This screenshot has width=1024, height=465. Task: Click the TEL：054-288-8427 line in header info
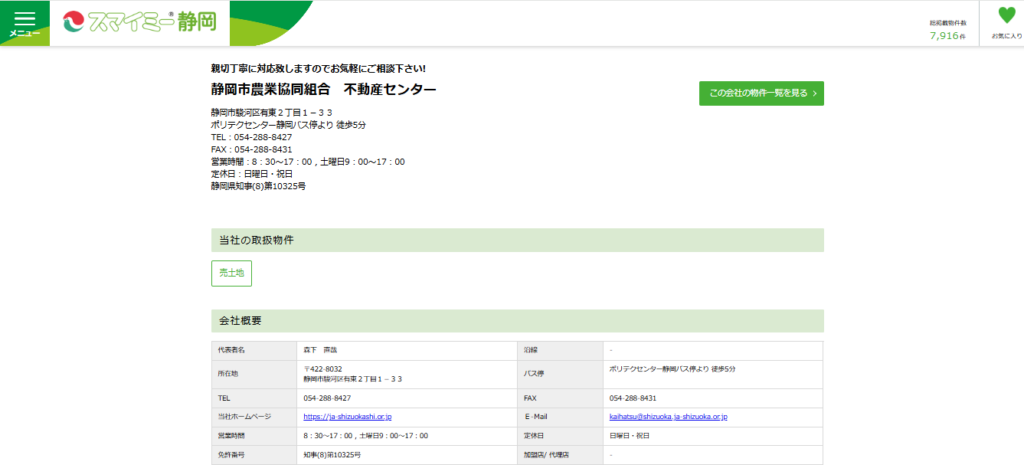tap(251, 138)
